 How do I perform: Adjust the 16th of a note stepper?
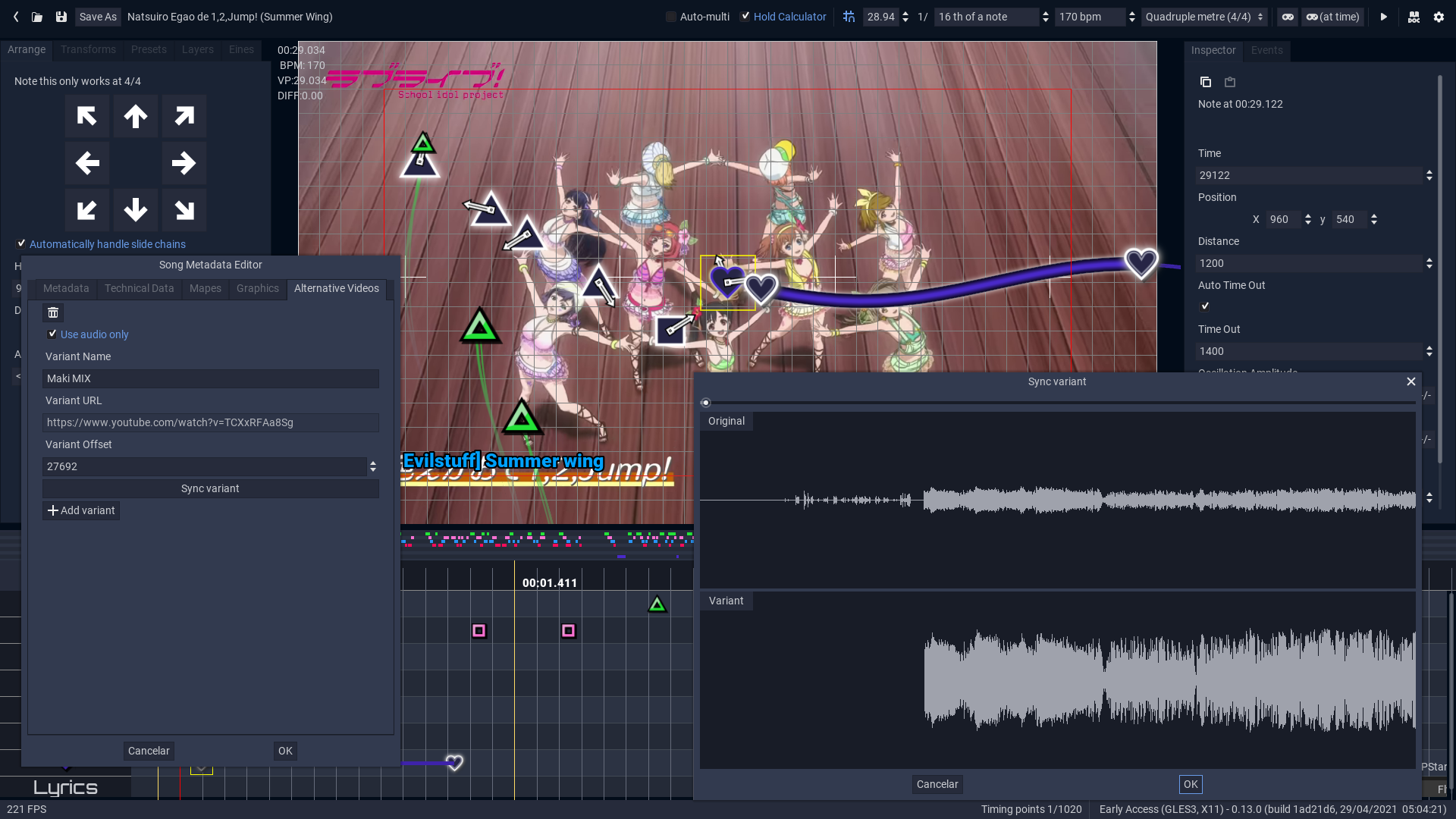[1046, 17]
